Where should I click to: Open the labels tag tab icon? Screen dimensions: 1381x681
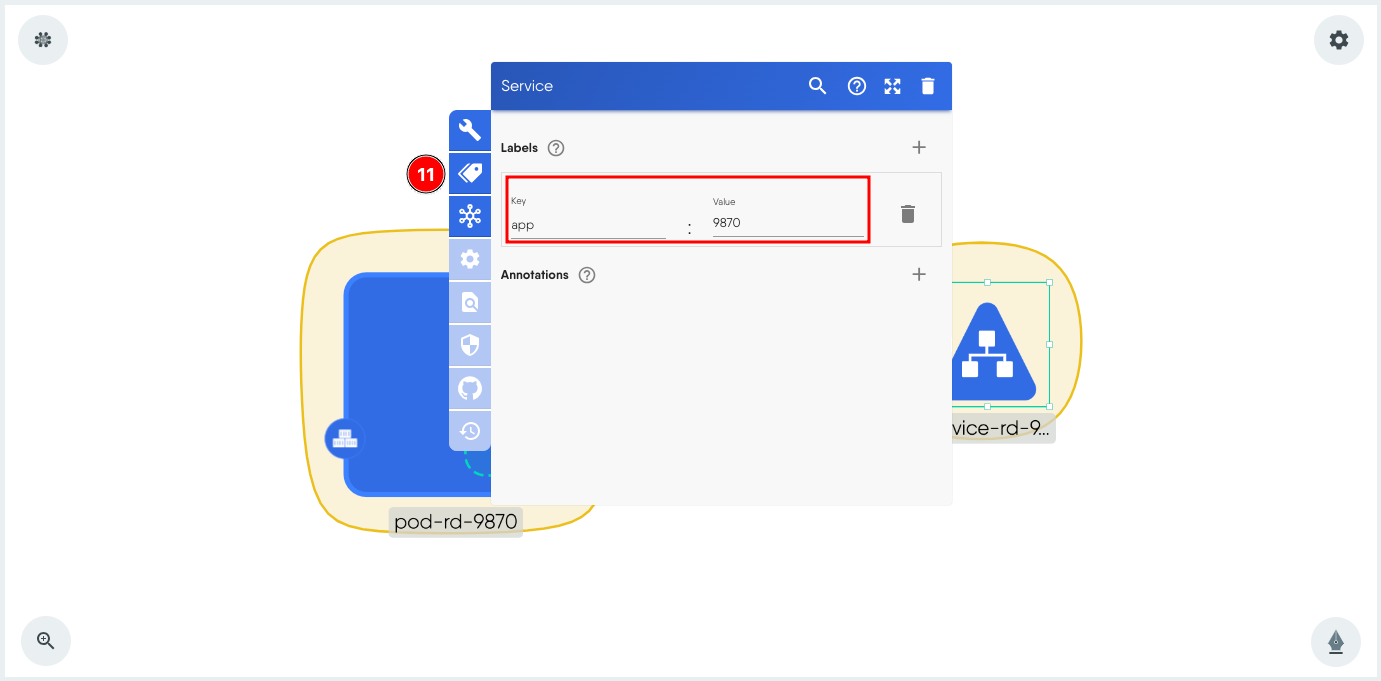(x=470, y=173)
